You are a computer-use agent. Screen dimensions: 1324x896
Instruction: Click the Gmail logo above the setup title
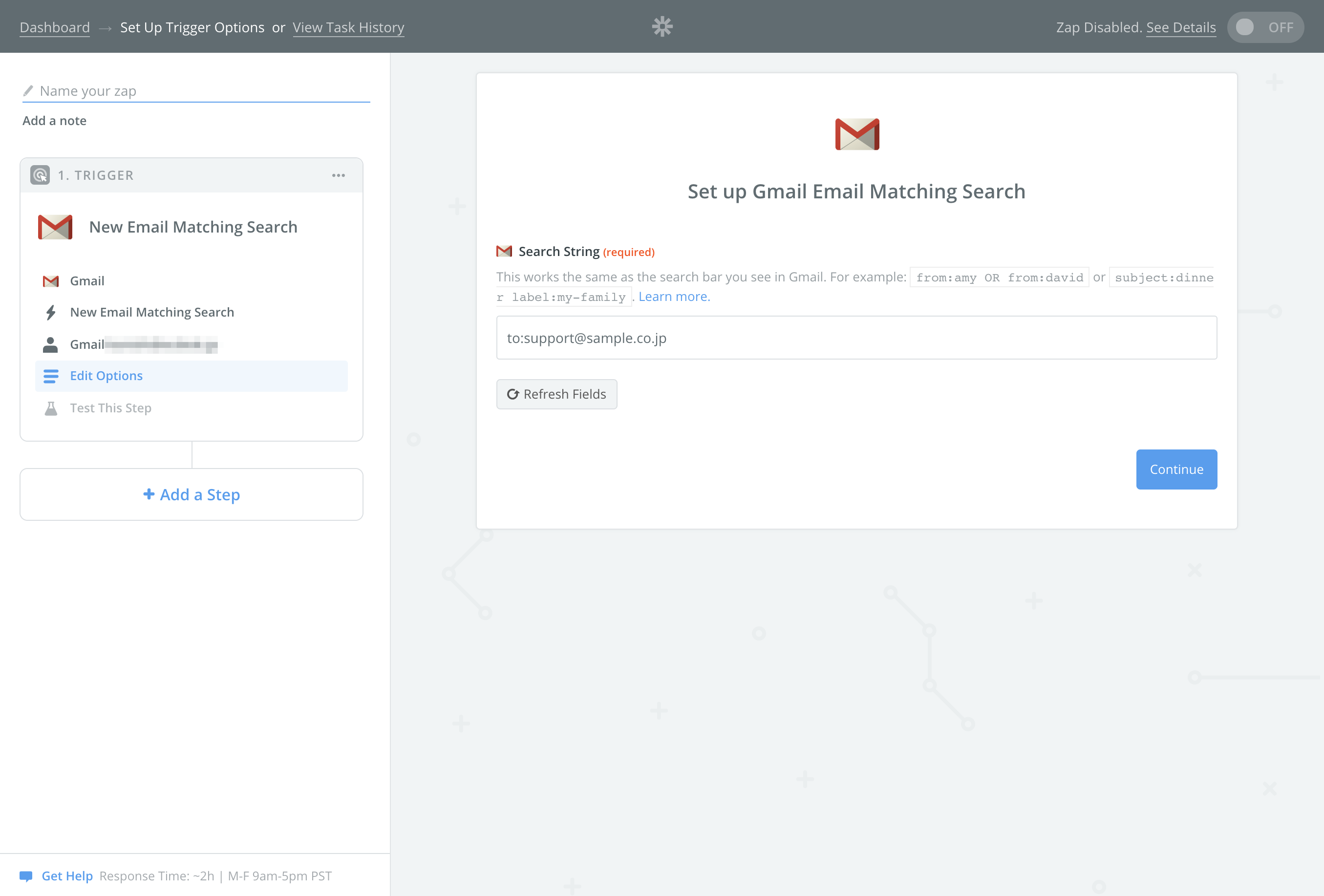(x=856, y=134)
